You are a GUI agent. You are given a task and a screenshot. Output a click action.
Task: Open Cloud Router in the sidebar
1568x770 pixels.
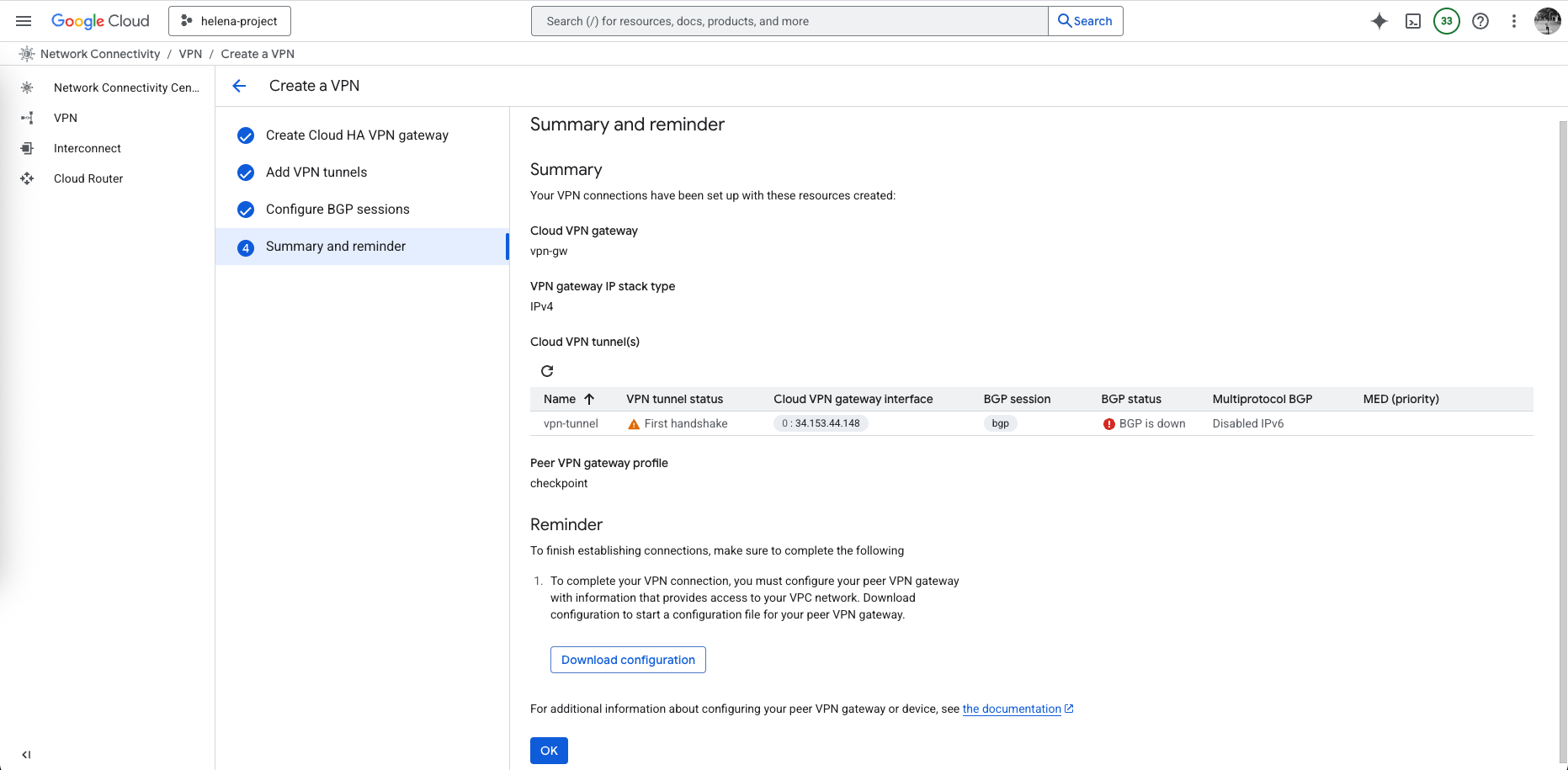[88, 178]
